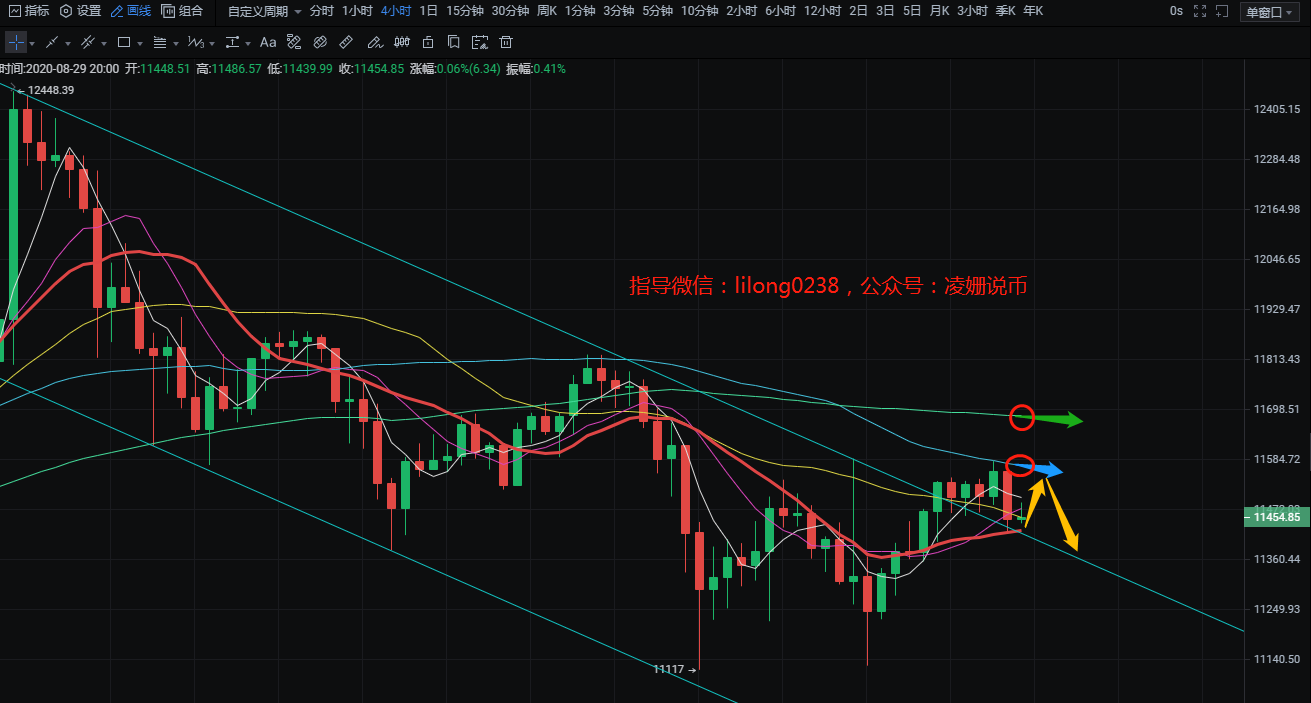Select the trend line drawing tool
The height and width of the screenshot is (703, 1311).
[x=51, y=43]
